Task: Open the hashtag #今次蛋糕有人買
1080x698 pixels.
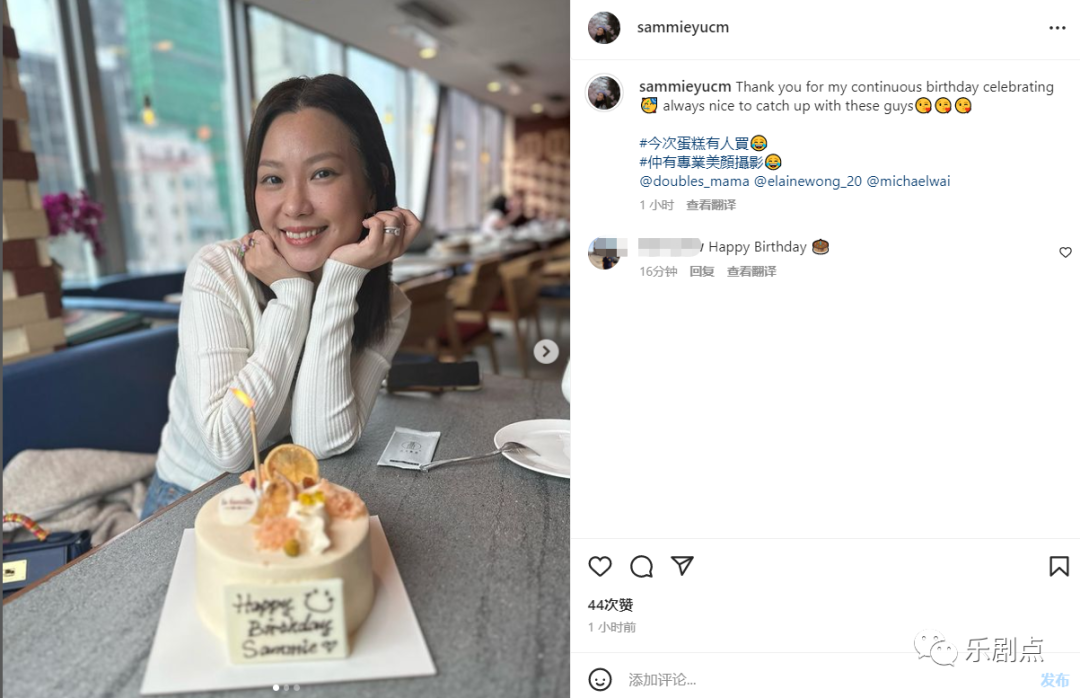Action: pyautogui.click(x=694, y=143)
